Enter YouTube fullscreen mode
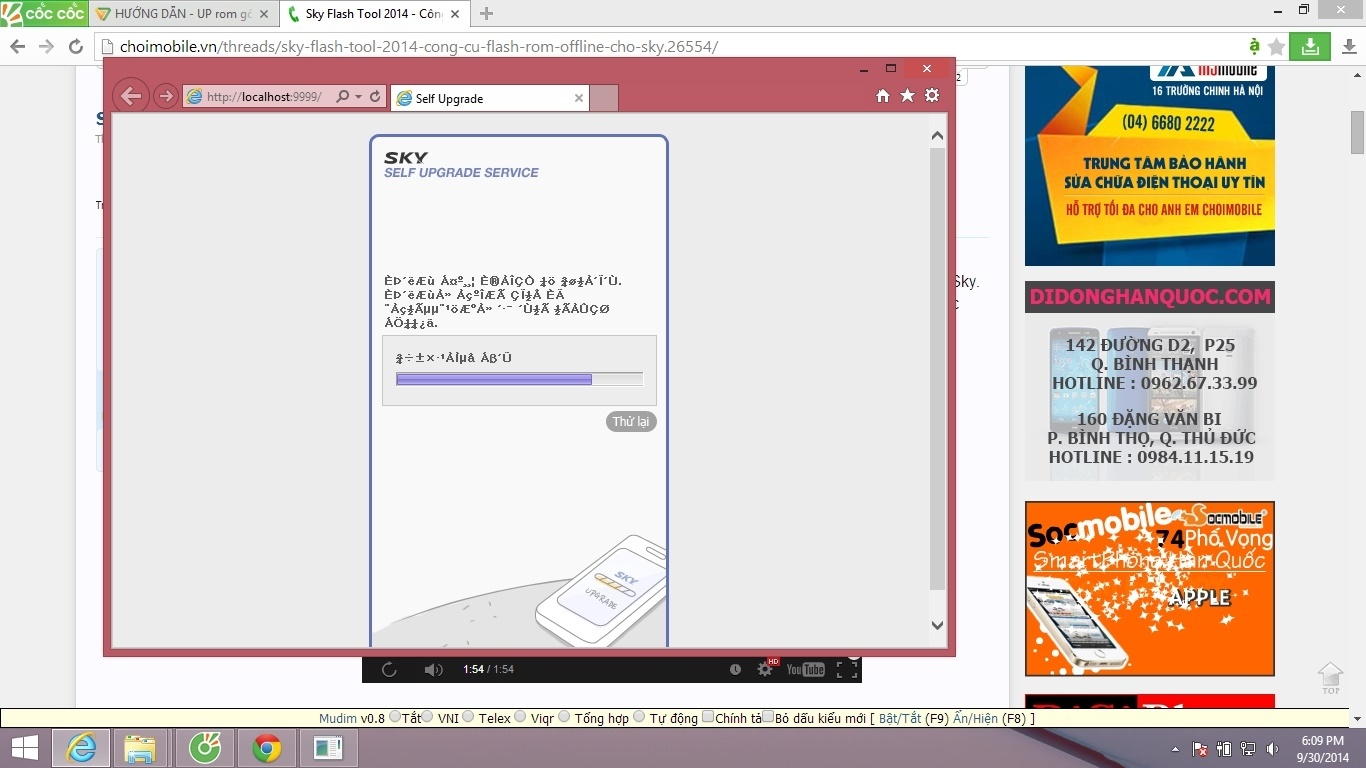The height and width of the screenshot is (768, 1366). coord(846,670)
